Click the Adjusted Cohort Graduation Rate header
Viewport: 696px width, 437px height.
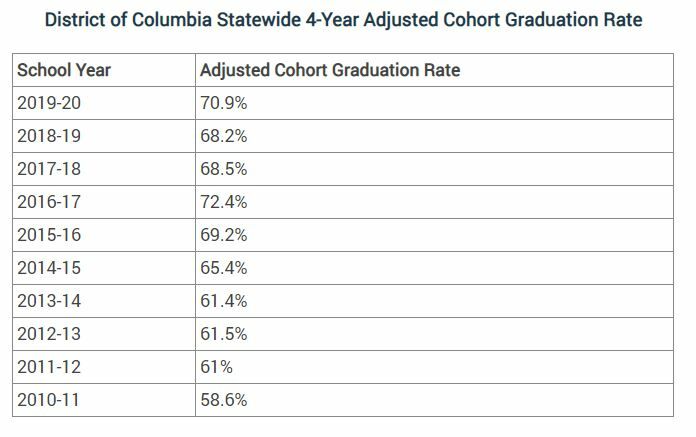pos(330,71)
